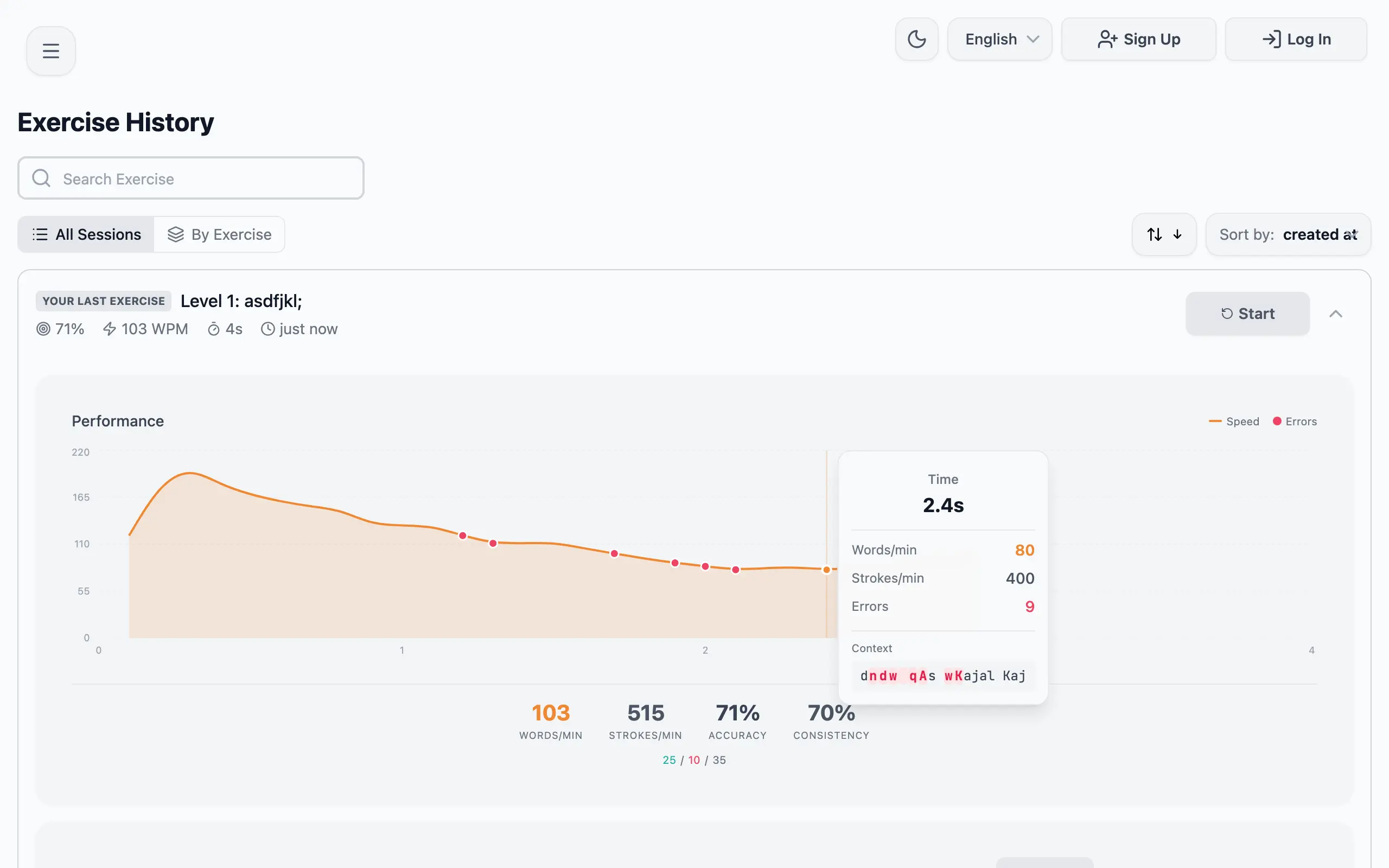
Task: Toggle dark mode with the moon icon
Action: [x=916, y=39]
